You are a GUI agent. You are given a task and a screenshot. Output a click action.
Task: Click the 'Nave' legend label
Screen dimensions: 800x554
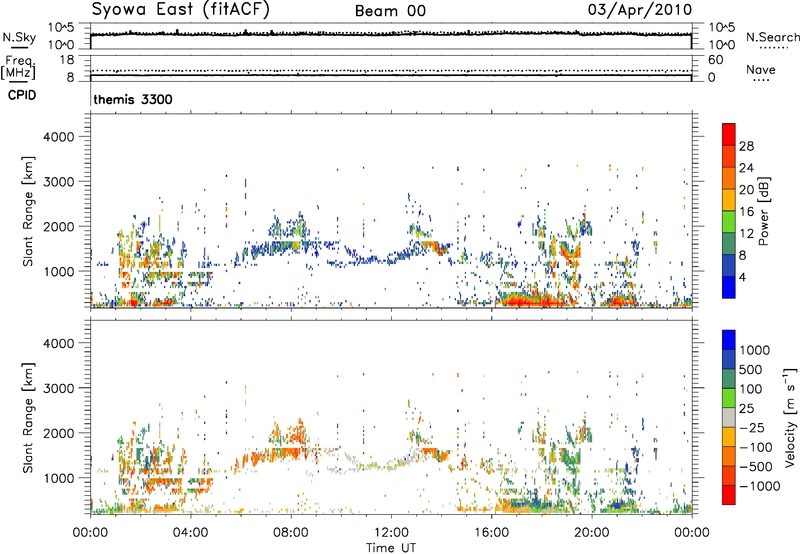coord(760,69)
